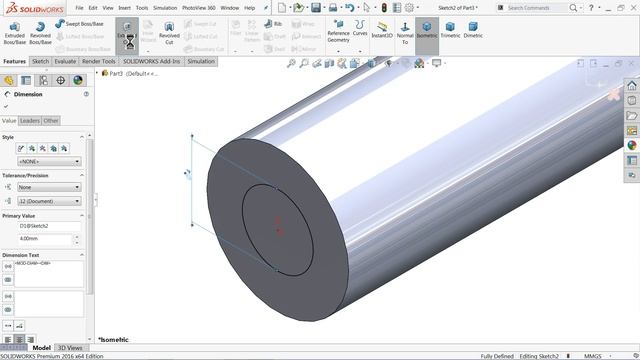This screenshot has width=640, height=360.
Task: Select the Extruded Boss/Base tool
Action: click(x=15, y=33)
